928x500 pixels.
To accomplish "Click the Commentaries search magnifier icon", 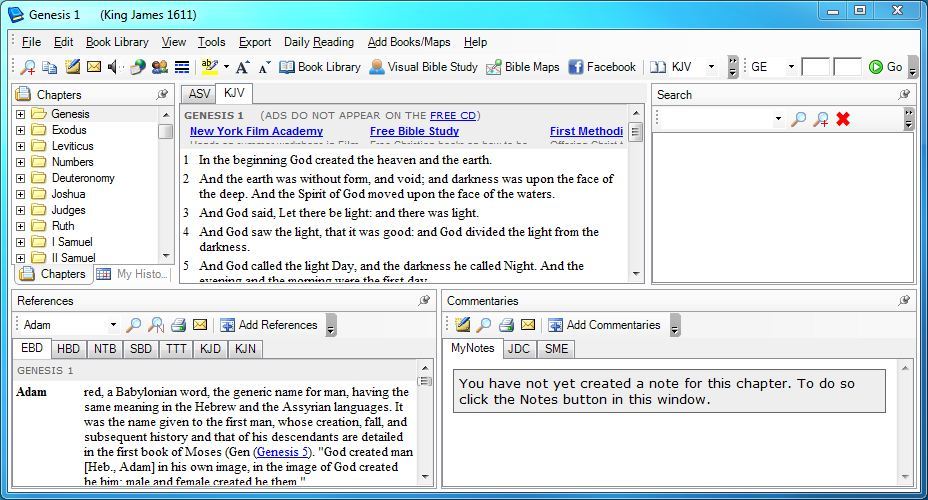I will 484,325.
